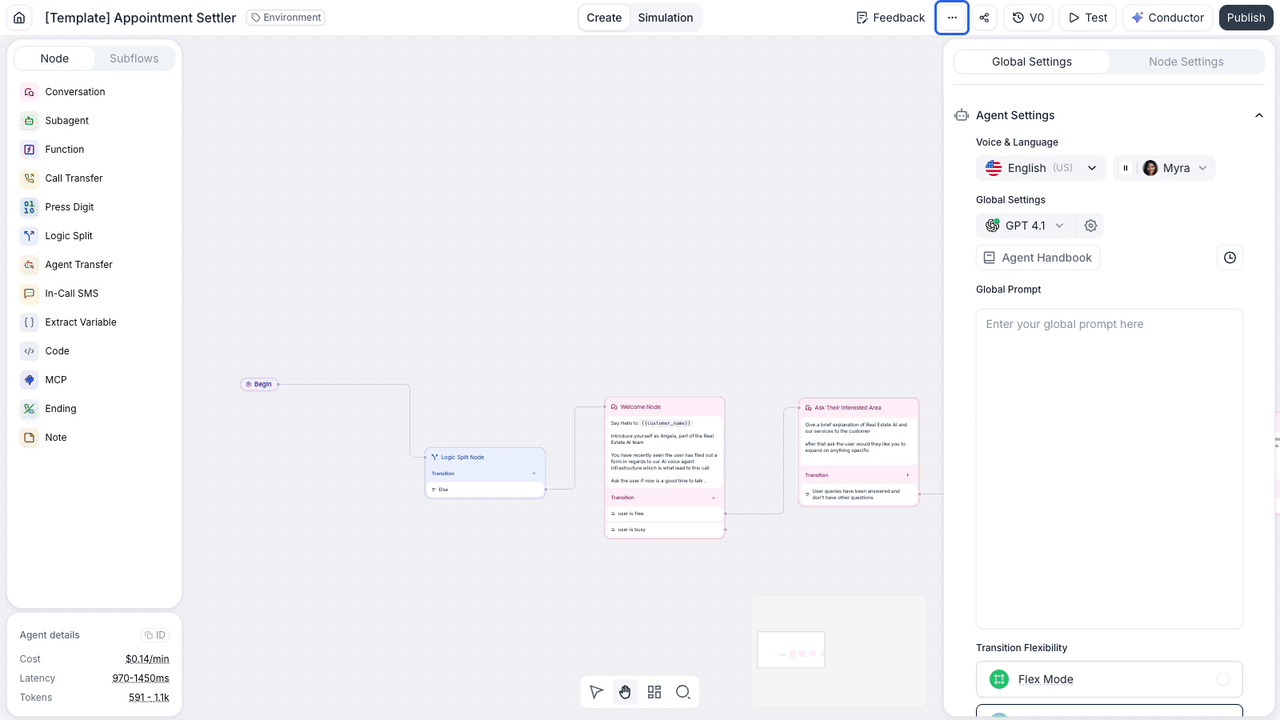The height and width of the screenshot is (720, 1280).
Task: Click the $0.14/min cost value
Action: pos(147,659)
